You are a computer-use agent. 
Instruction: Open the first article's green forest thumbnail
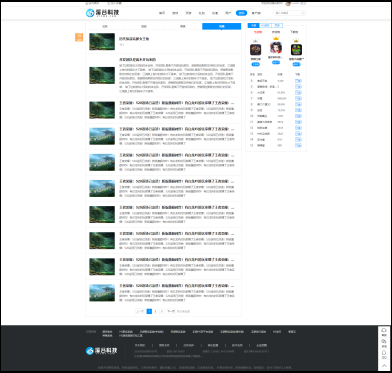102,42
